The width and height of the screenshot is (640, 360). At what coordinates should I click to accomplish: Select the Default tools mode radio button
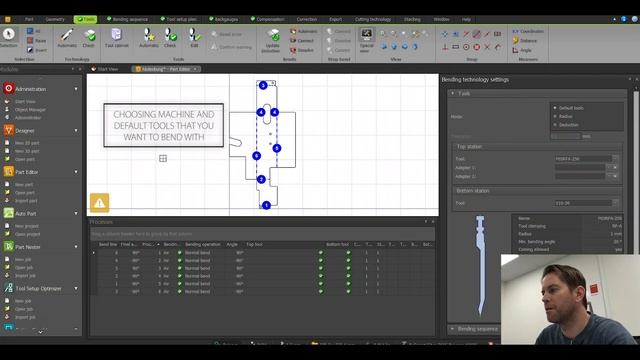click(555, 108)
